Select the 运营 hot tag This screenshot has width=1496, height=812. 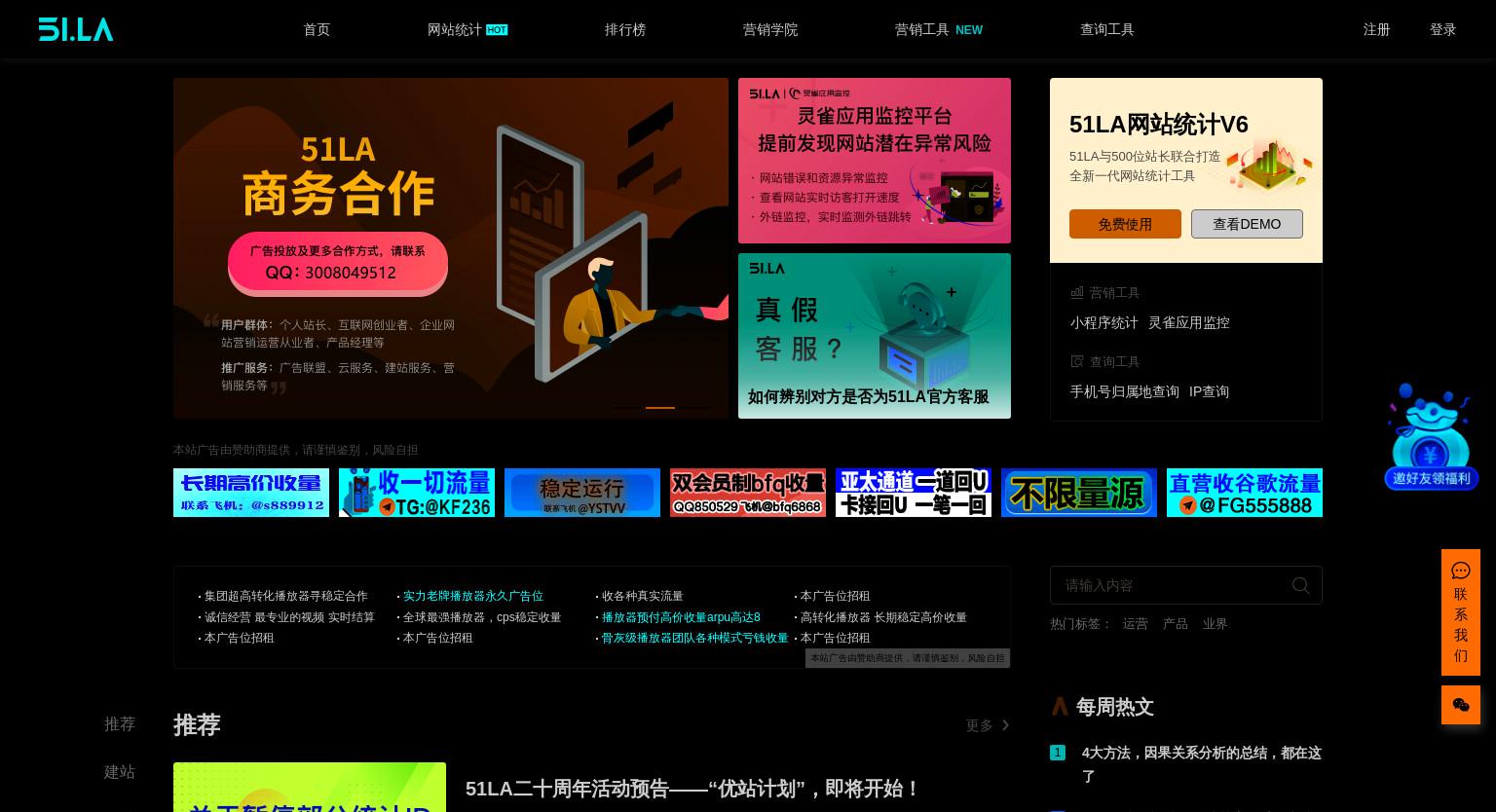coord(1136,623)
